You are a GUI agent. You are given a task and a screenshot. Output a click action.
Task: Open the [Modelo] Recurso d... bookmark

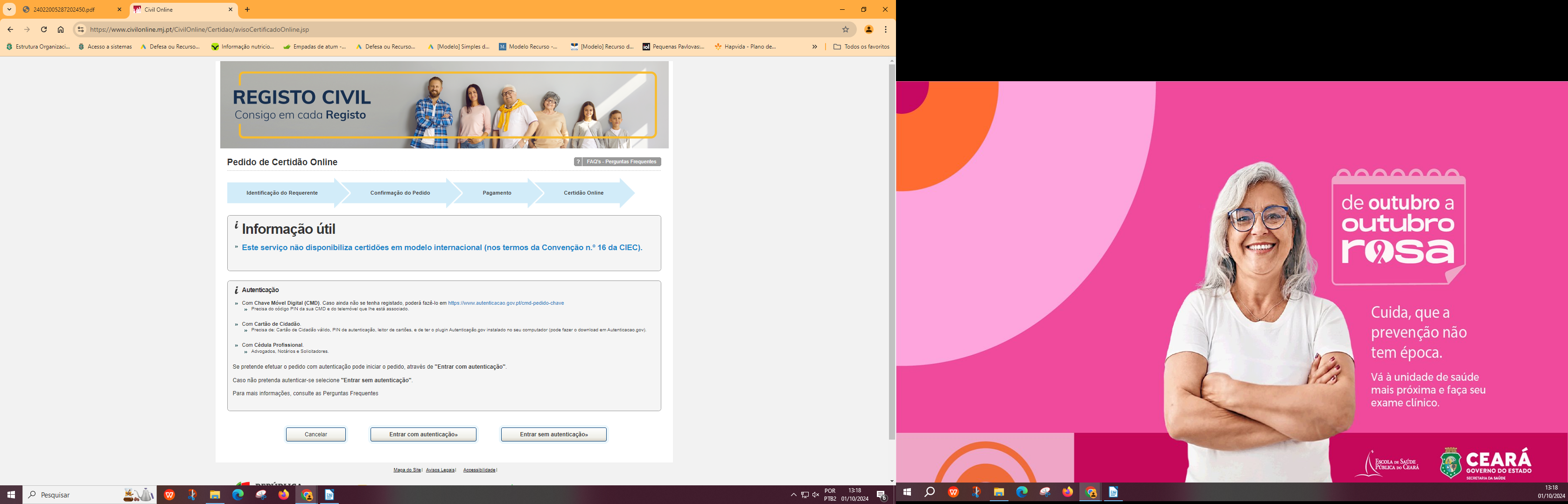tap(602, 46)
